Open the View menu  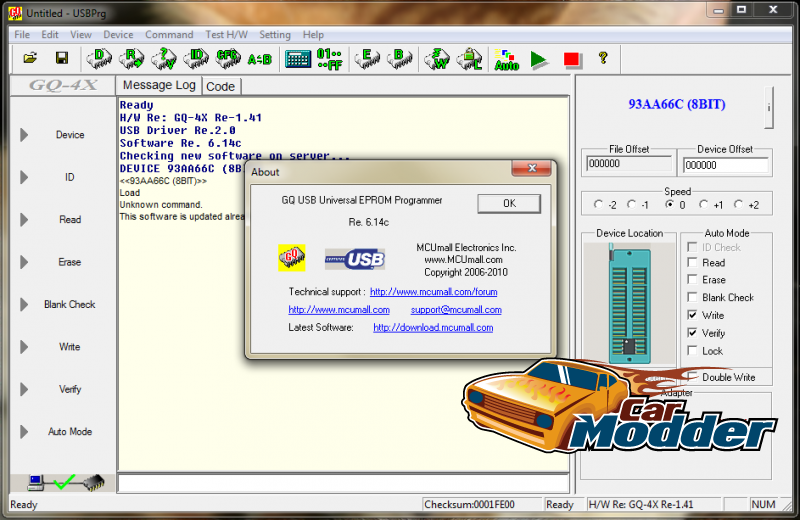pyautogui.click(x=81, y=35)
